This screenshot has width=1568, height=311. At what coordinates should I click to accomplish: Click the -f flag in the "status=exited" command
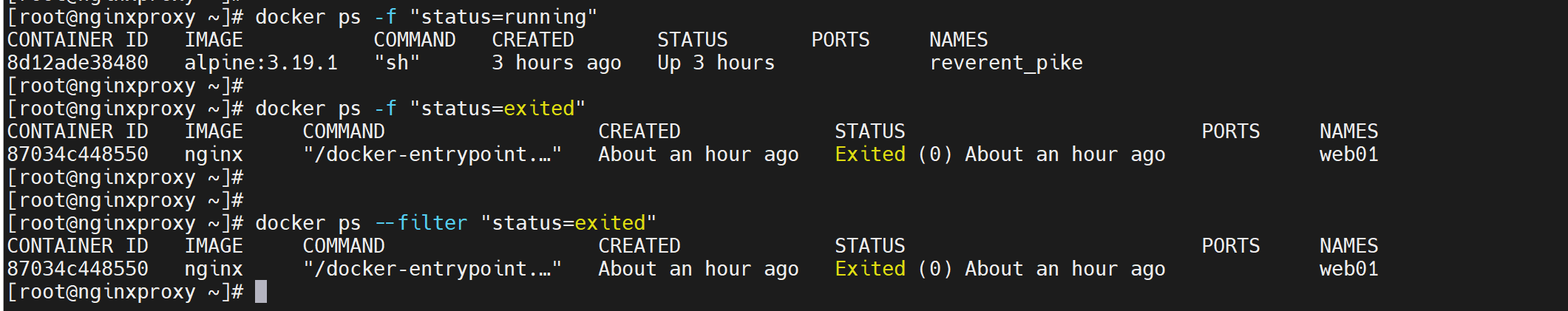click(385, 109)
